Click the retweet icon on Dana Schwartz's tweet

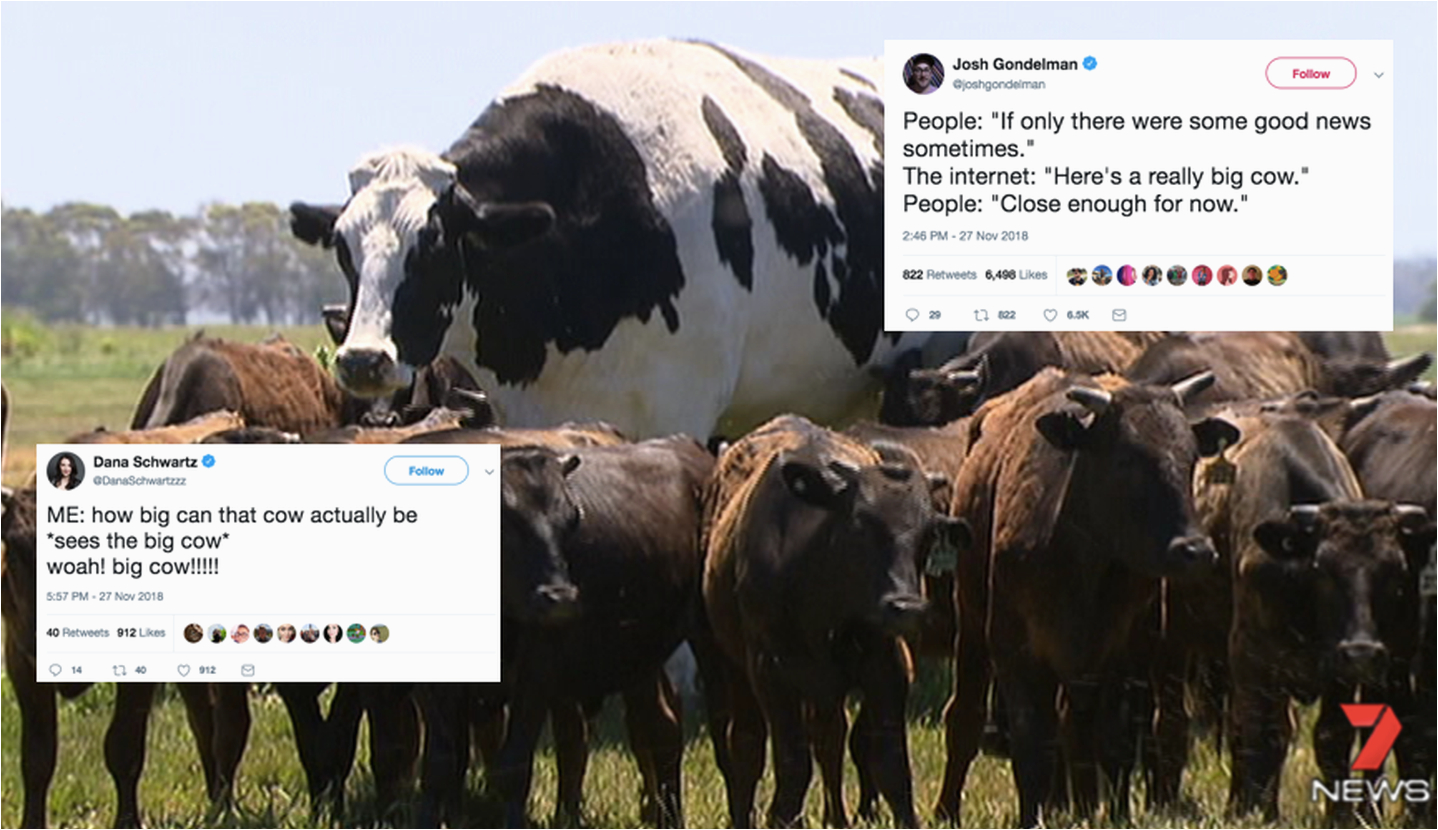pyautogui.click(x=119, y=670)
